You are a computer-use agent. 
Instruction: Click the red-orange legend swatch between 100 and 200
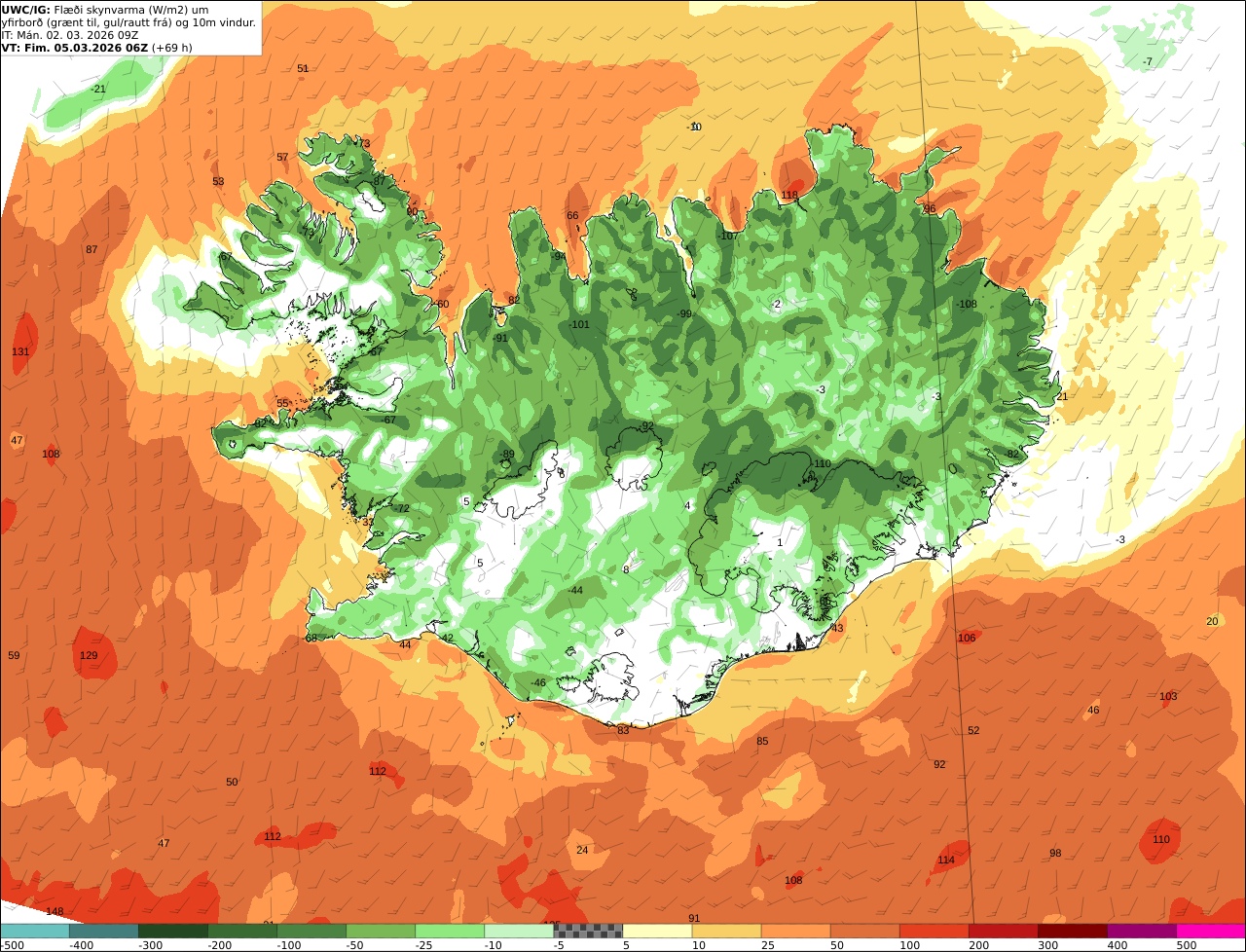click(934, 931)
